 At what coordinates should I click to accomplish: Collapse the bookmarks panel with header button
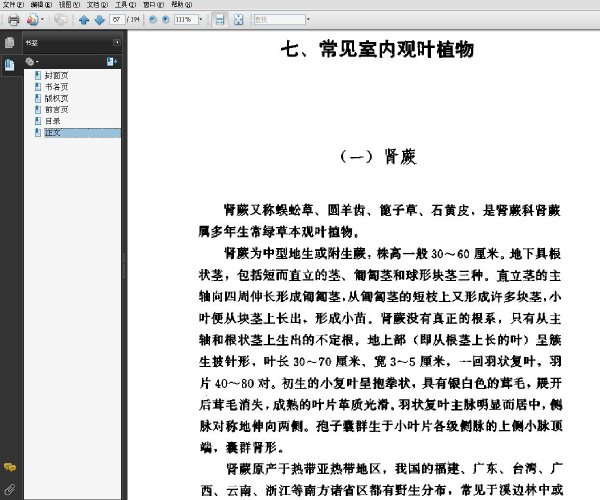coord(117,42)
